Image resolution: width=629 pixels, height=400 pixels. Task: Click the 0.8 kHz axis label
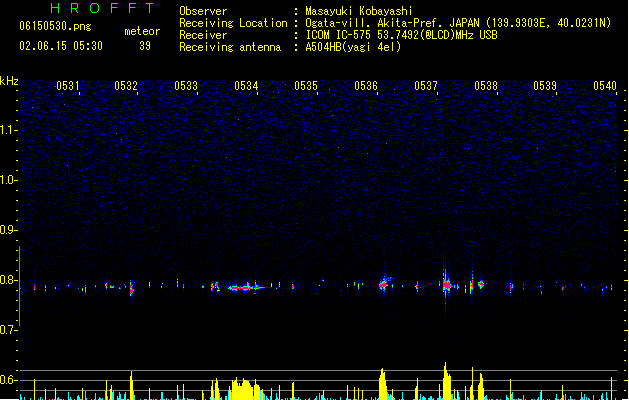pos(8,280)
